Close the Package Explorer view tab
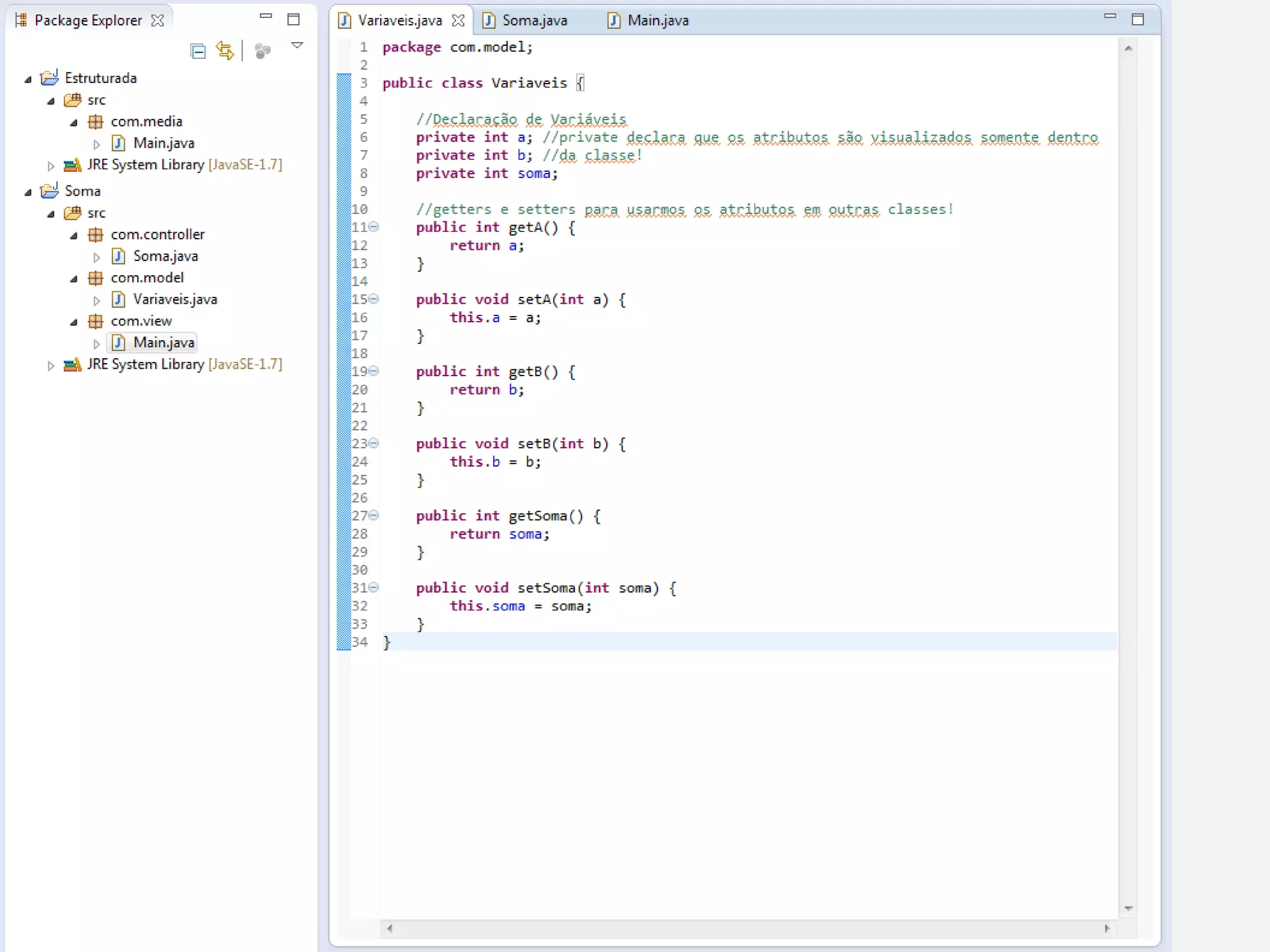 click(158, 20)
